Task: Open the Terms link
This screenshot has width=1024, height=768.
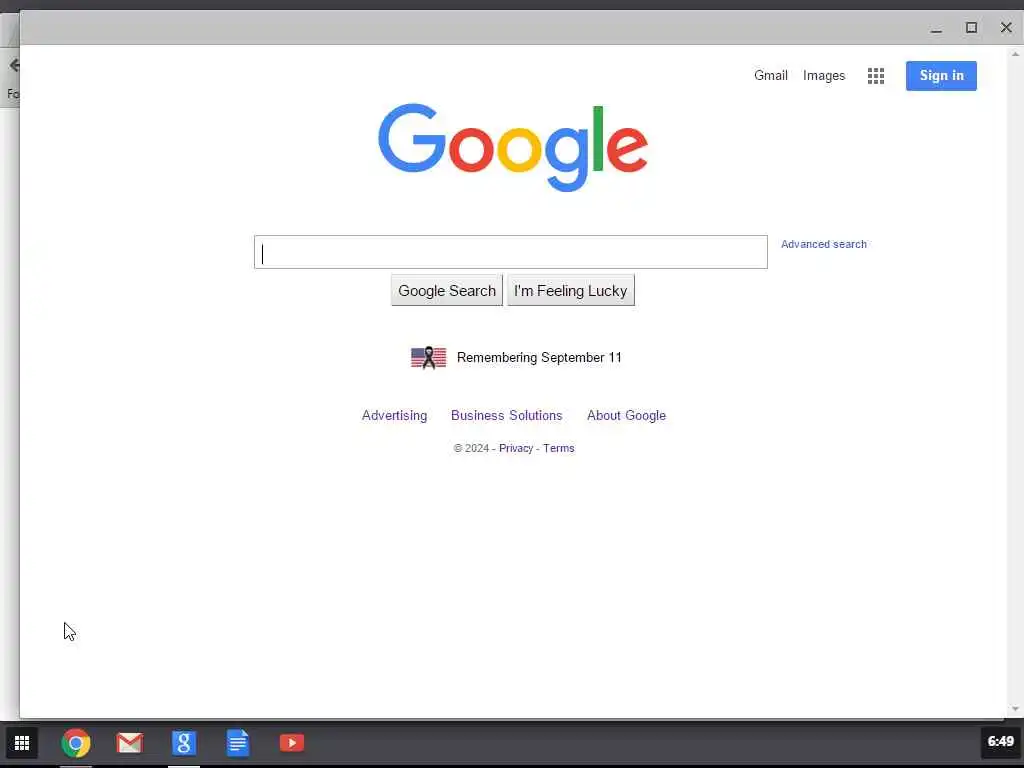Action: click(558, 448)
